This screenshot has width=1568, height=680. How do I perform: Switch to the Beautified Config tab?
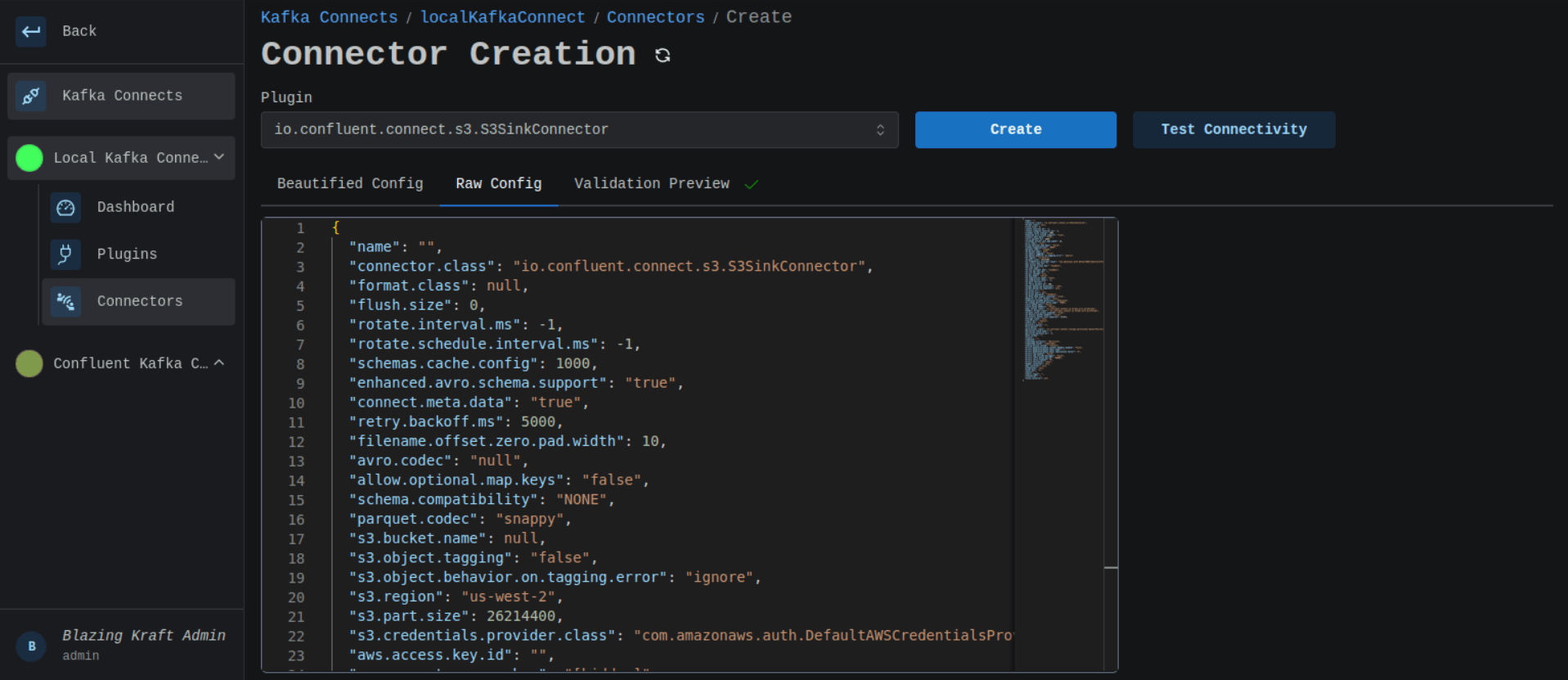(x=350, y=184)
